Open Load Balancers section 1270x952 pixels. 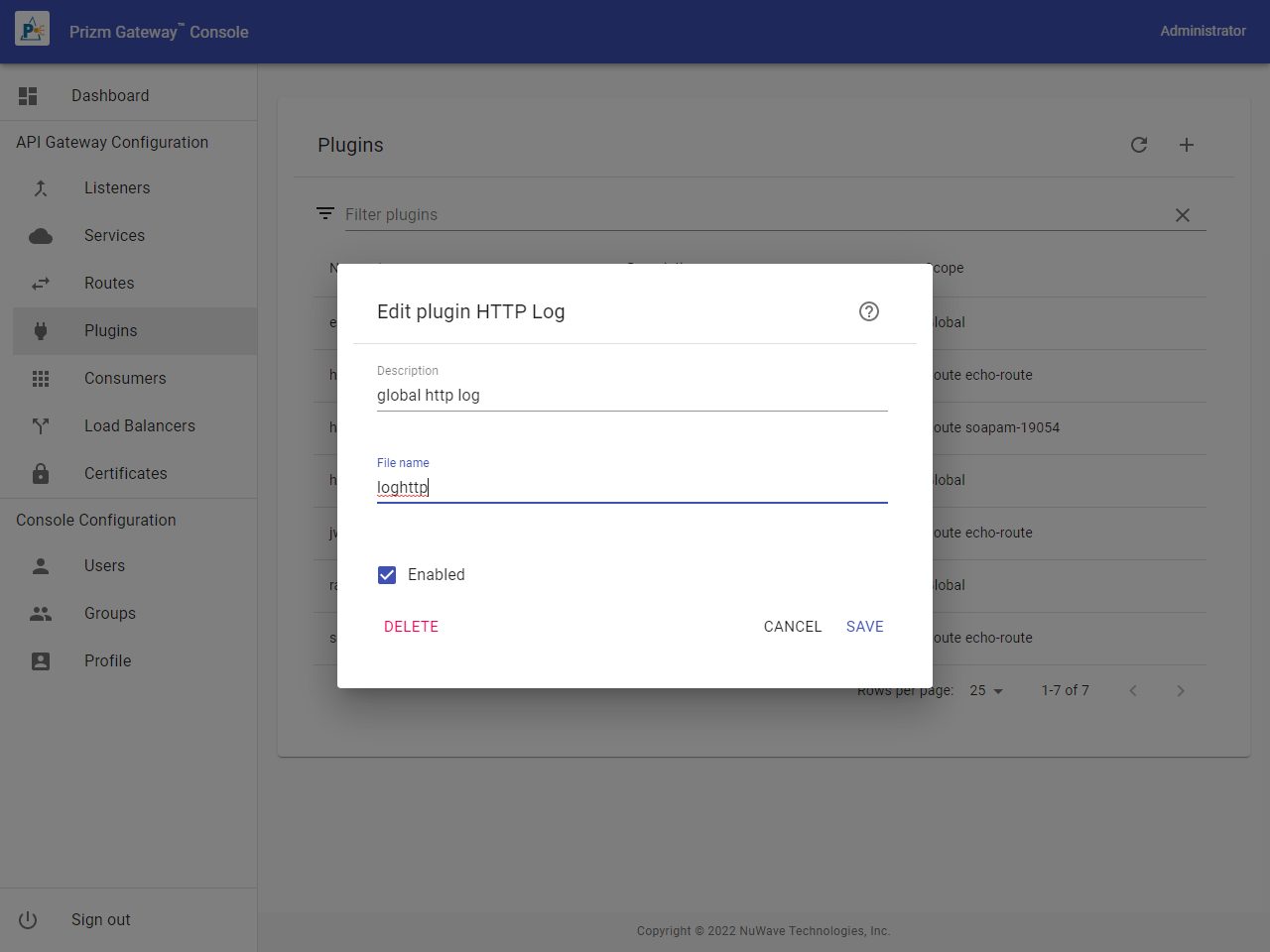pos(139,426)
